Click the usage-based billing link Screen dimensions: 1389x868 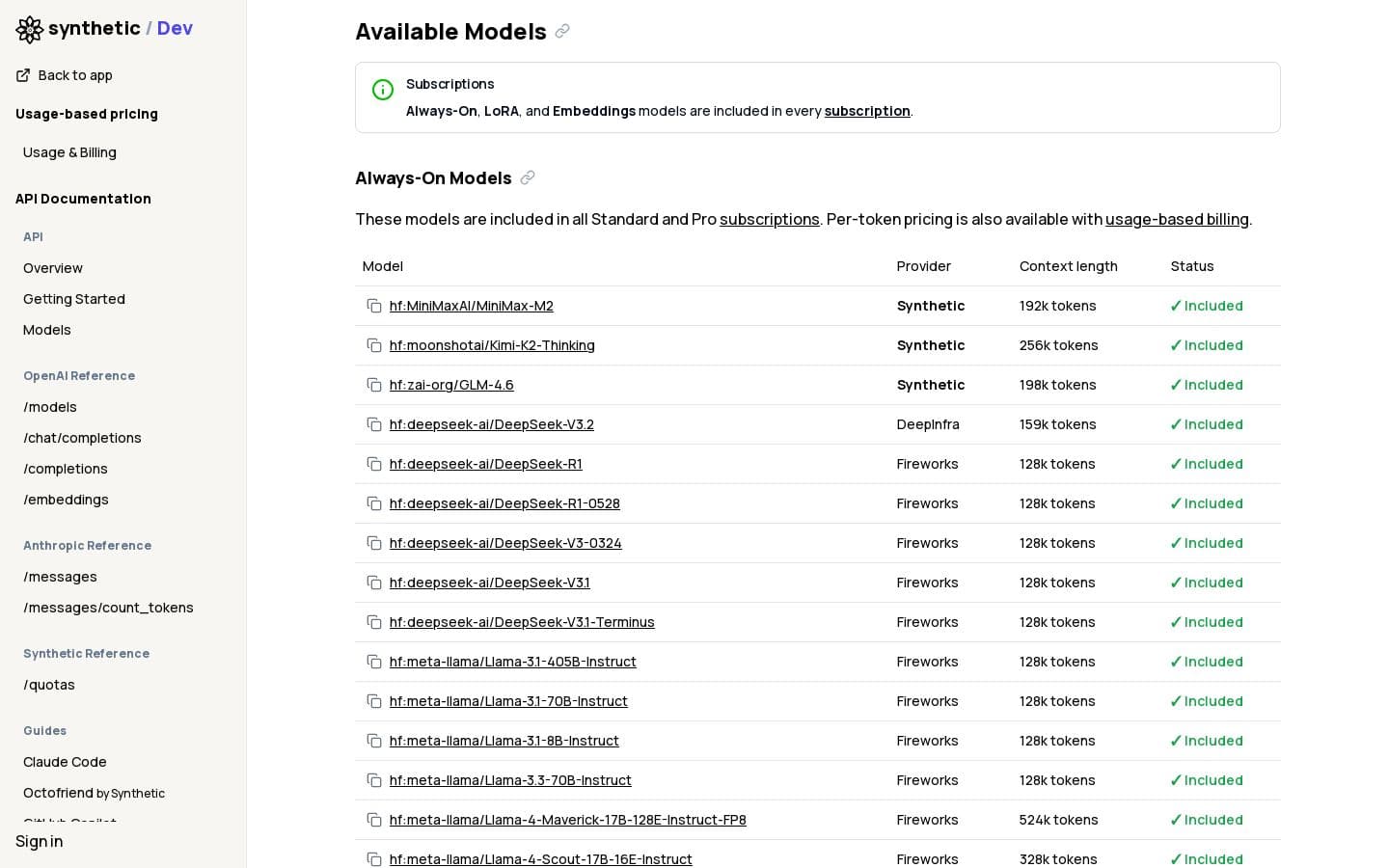[x=1176, y=220]
